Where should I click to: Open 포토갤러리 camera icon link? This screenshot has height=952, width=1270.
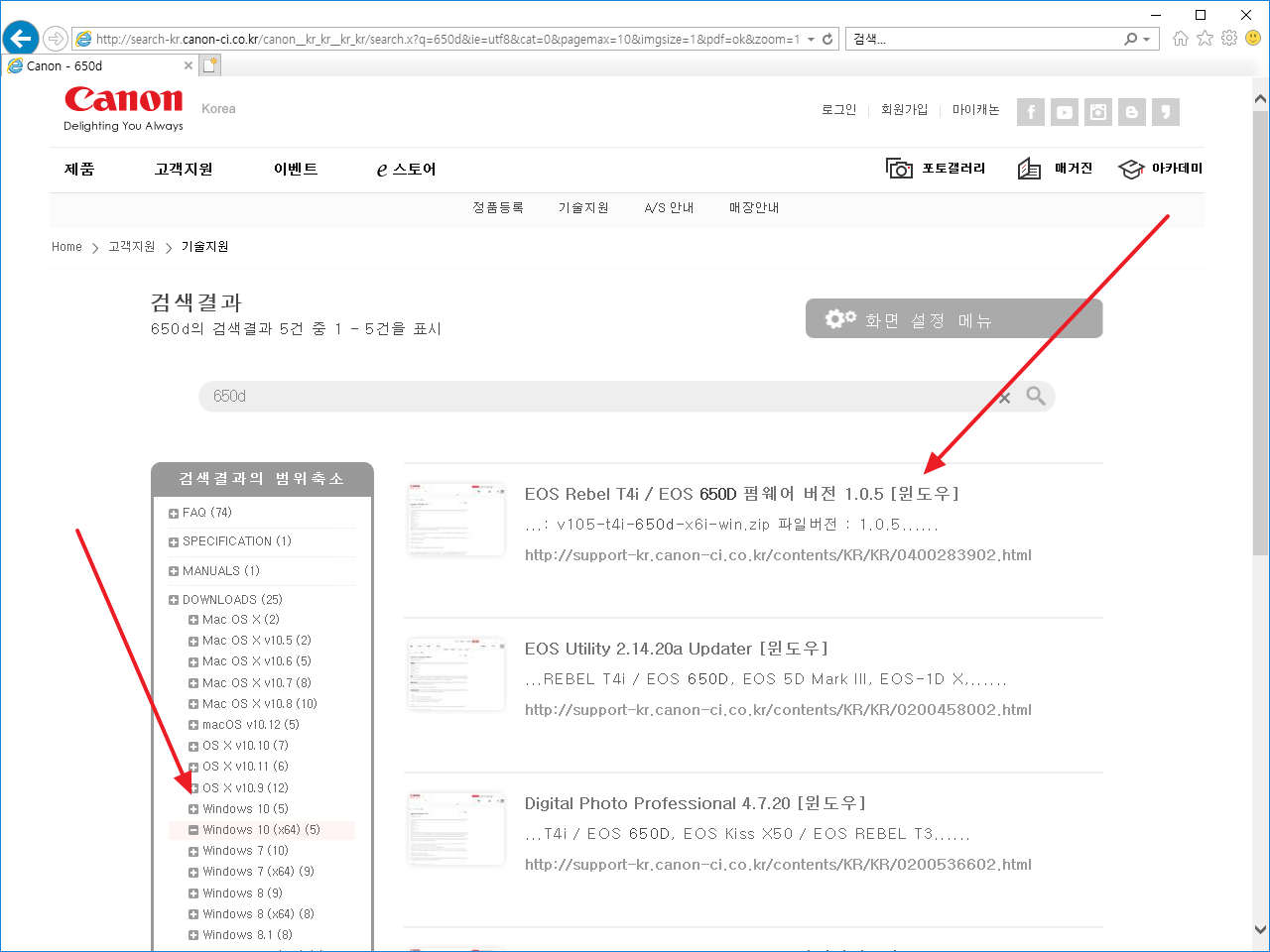pyautogui.click(x=936, y=169)
